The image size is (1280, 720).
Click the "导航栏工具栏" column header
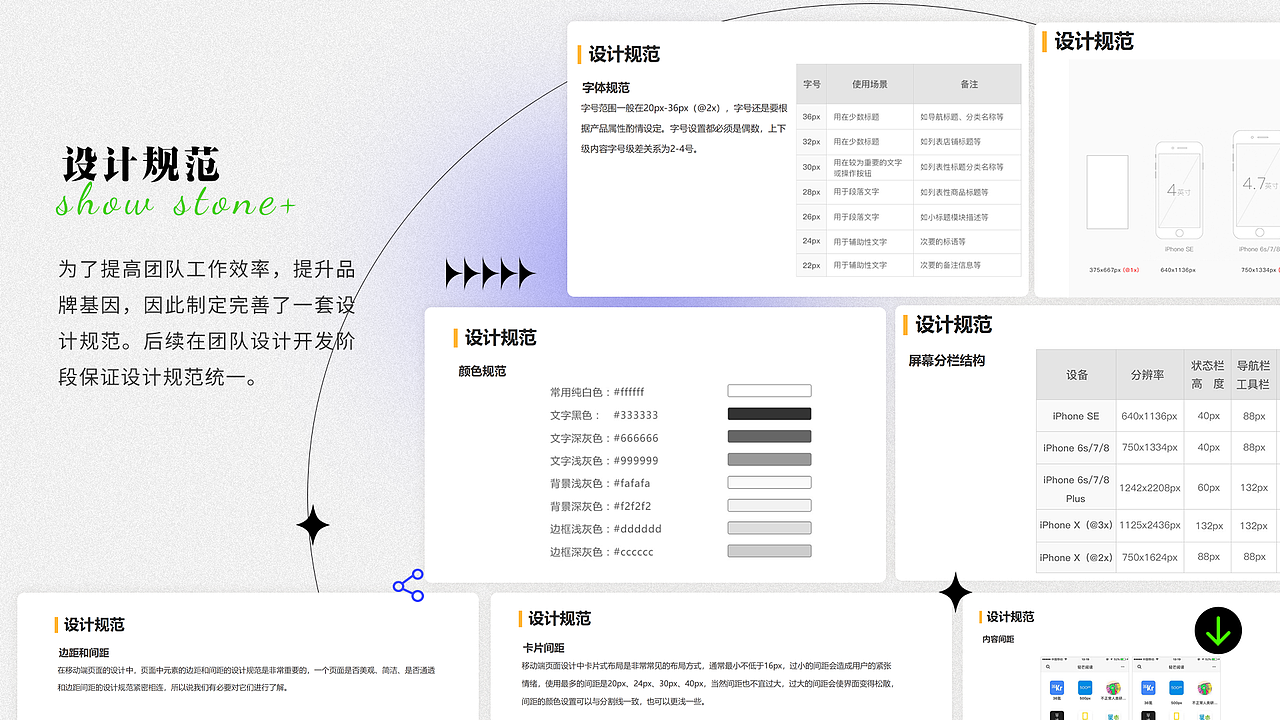(x=1253, y=375)
